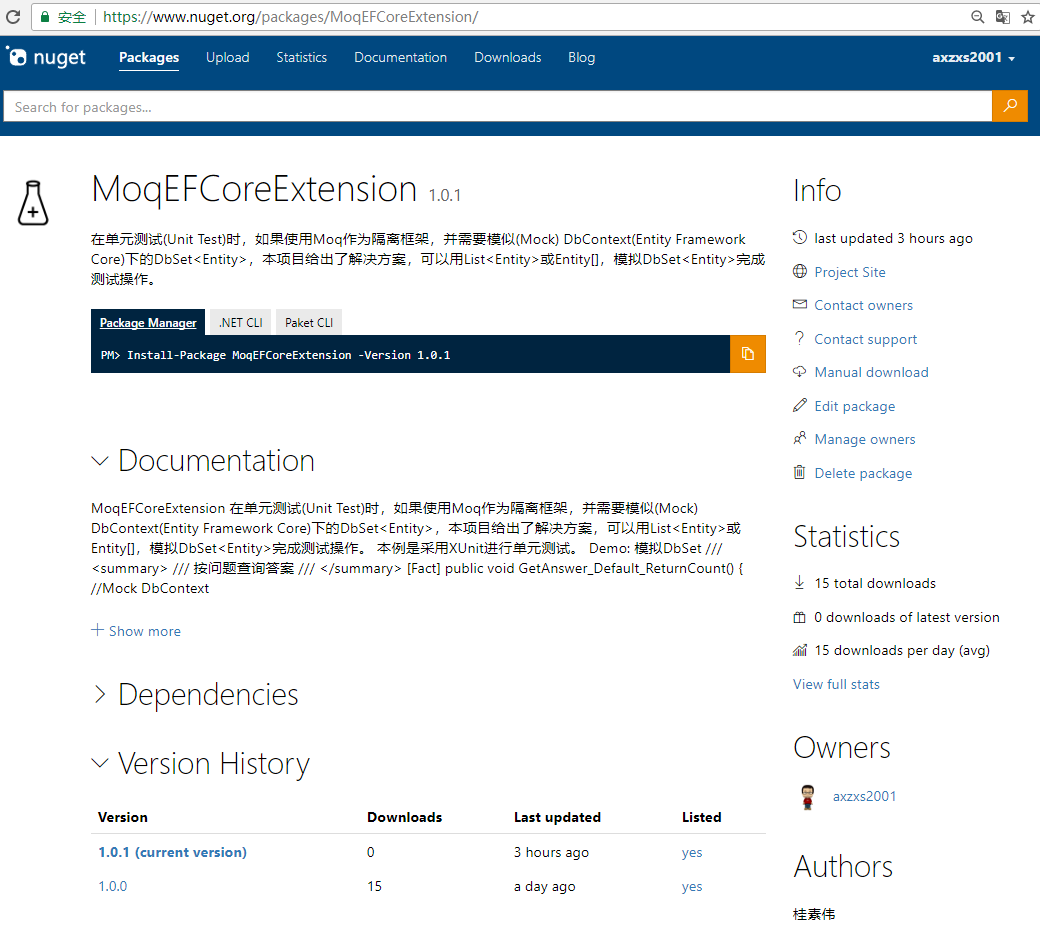Open the View full stats link

836,684
